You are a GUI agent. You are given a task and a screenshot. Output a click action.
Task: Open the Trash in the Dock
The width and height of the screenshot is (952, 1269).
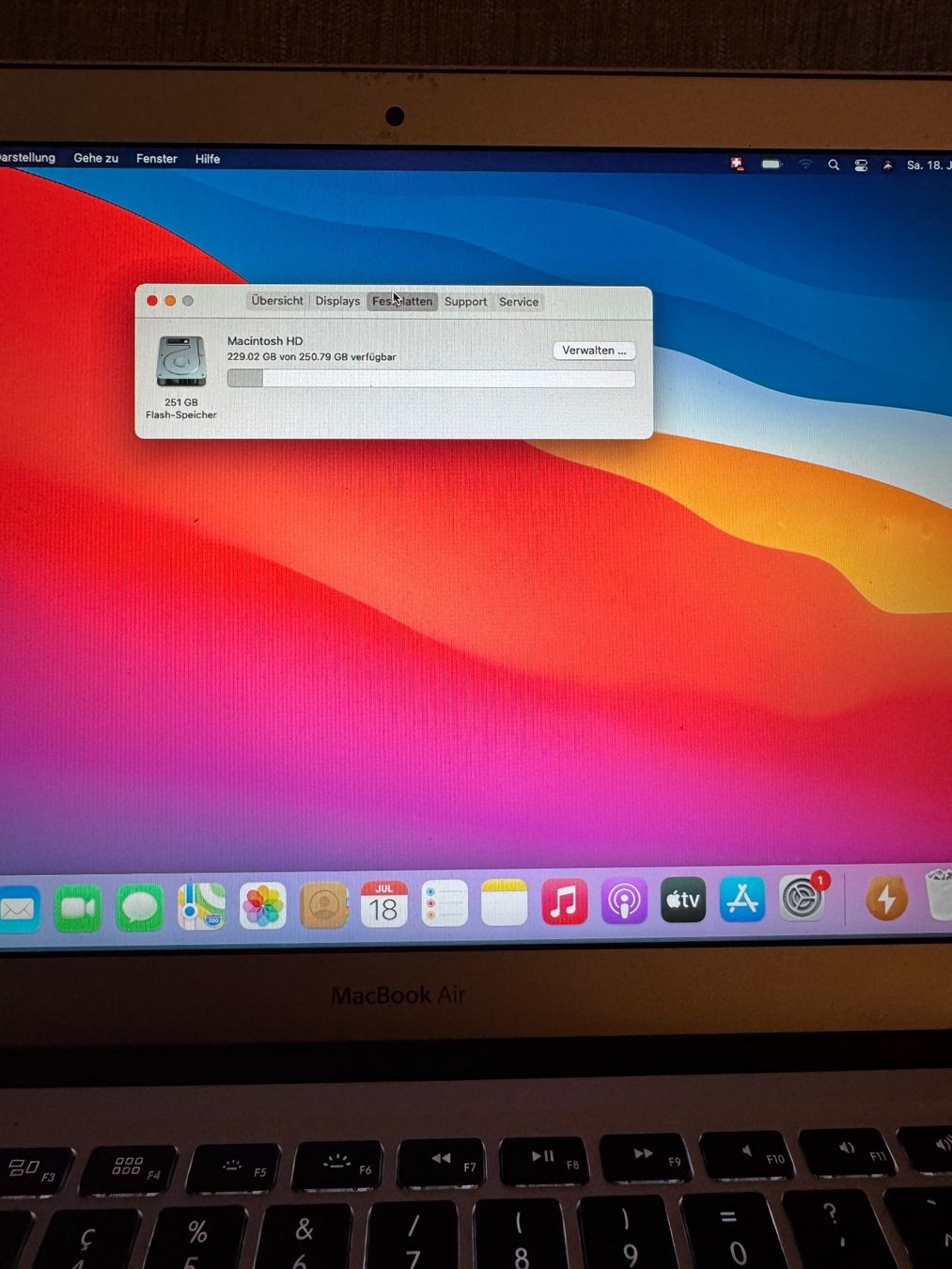940,895
